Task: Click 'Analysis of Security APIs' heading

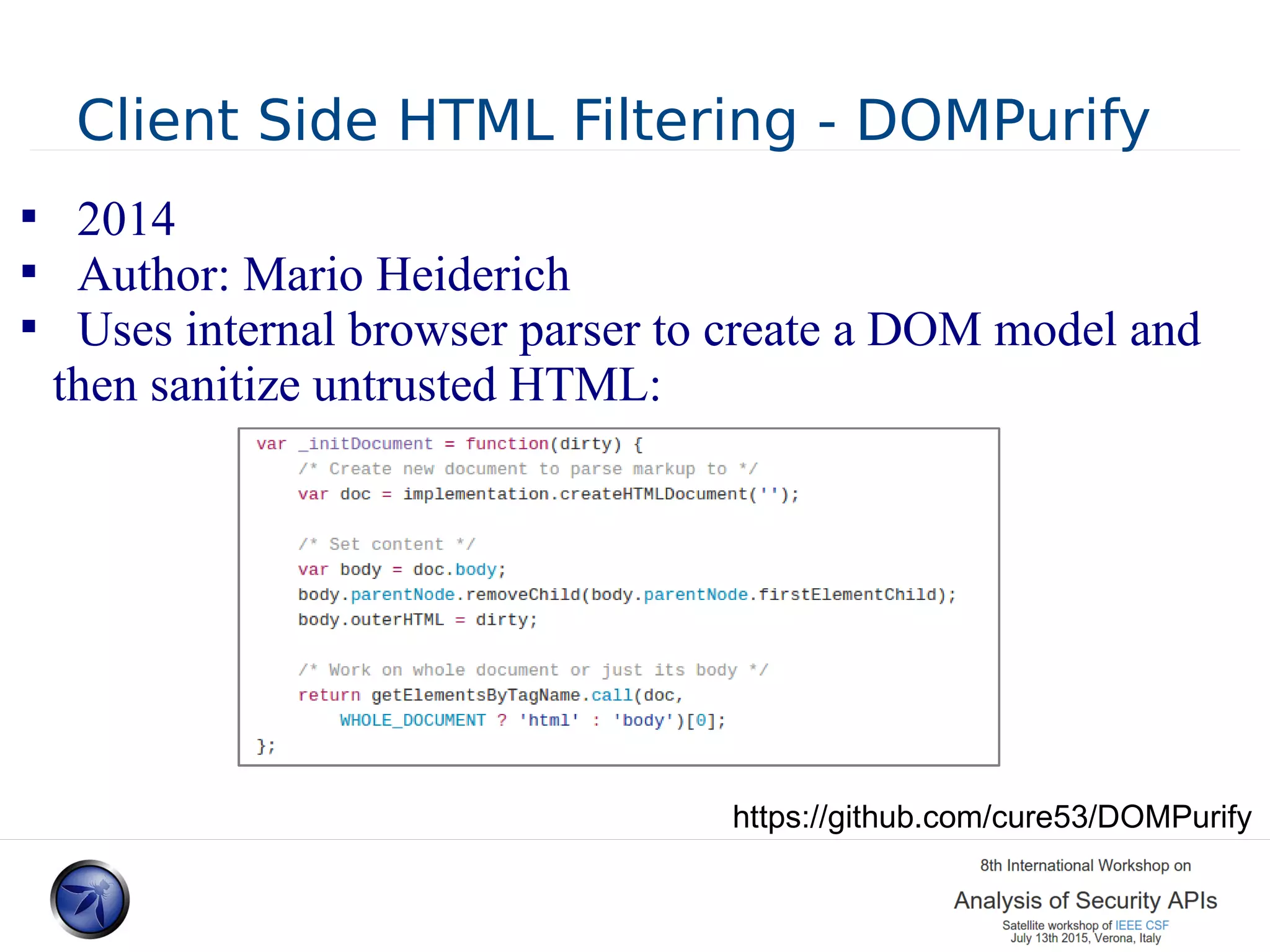Action: click(1085, 901)
